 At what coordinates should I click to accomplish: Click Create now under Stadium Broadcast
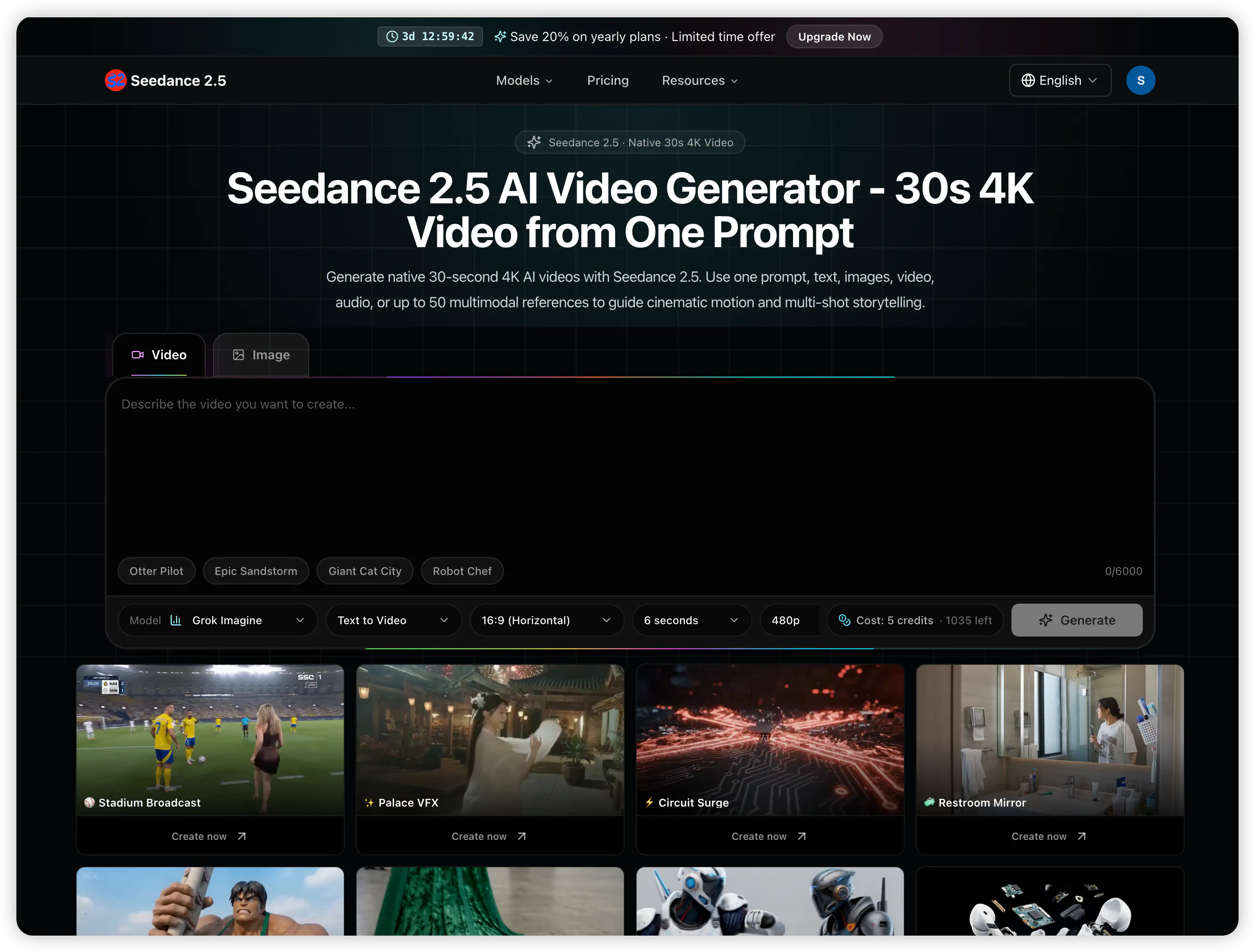pos(209,836)
